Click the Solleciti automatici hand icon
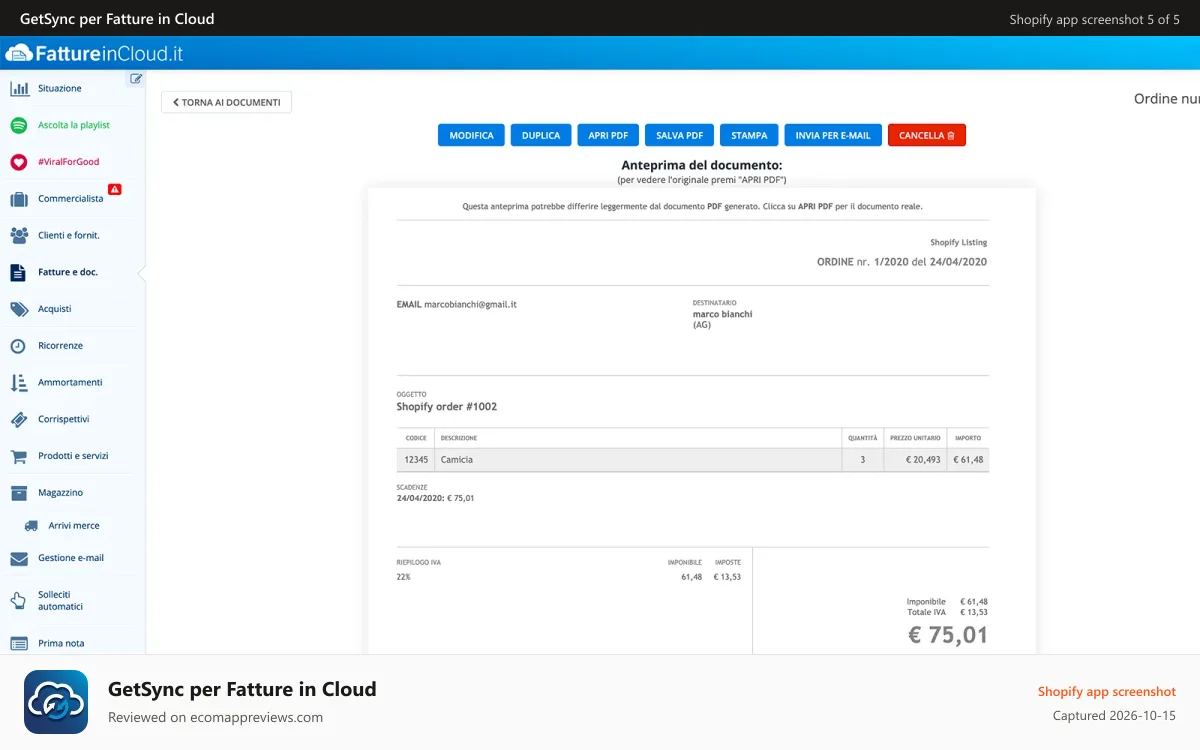This screenshot has width=1200, height=750. coord(18,600)
